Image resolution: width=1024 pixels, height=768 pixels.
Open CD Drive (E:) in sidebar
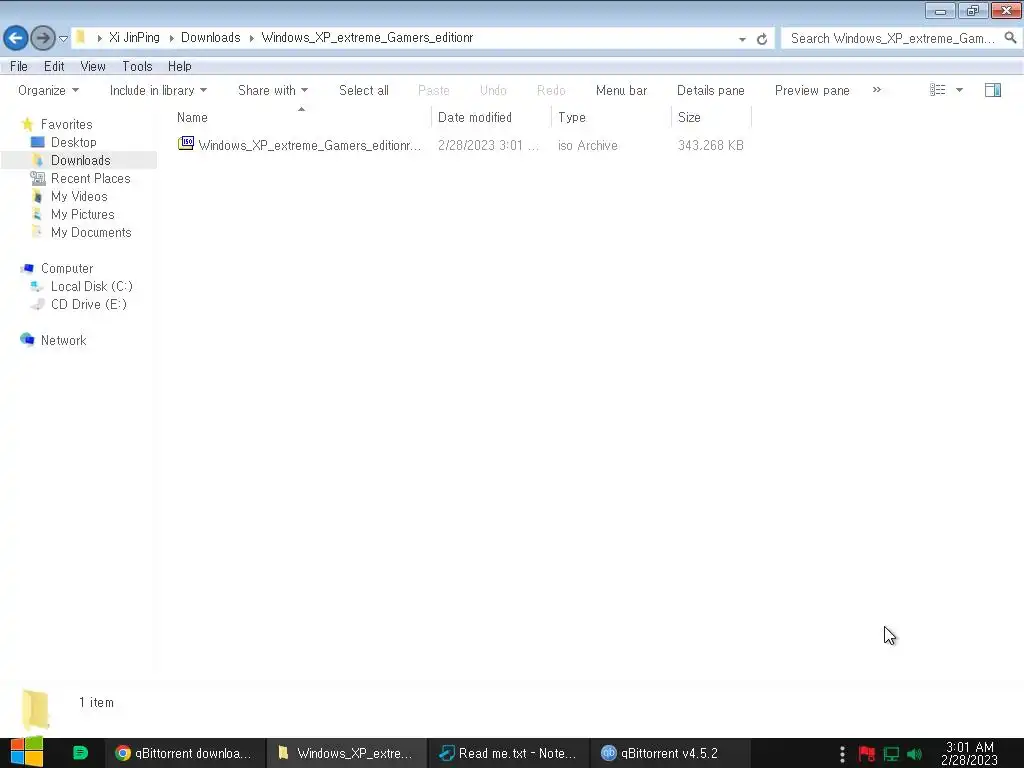(x=89, y=304)
